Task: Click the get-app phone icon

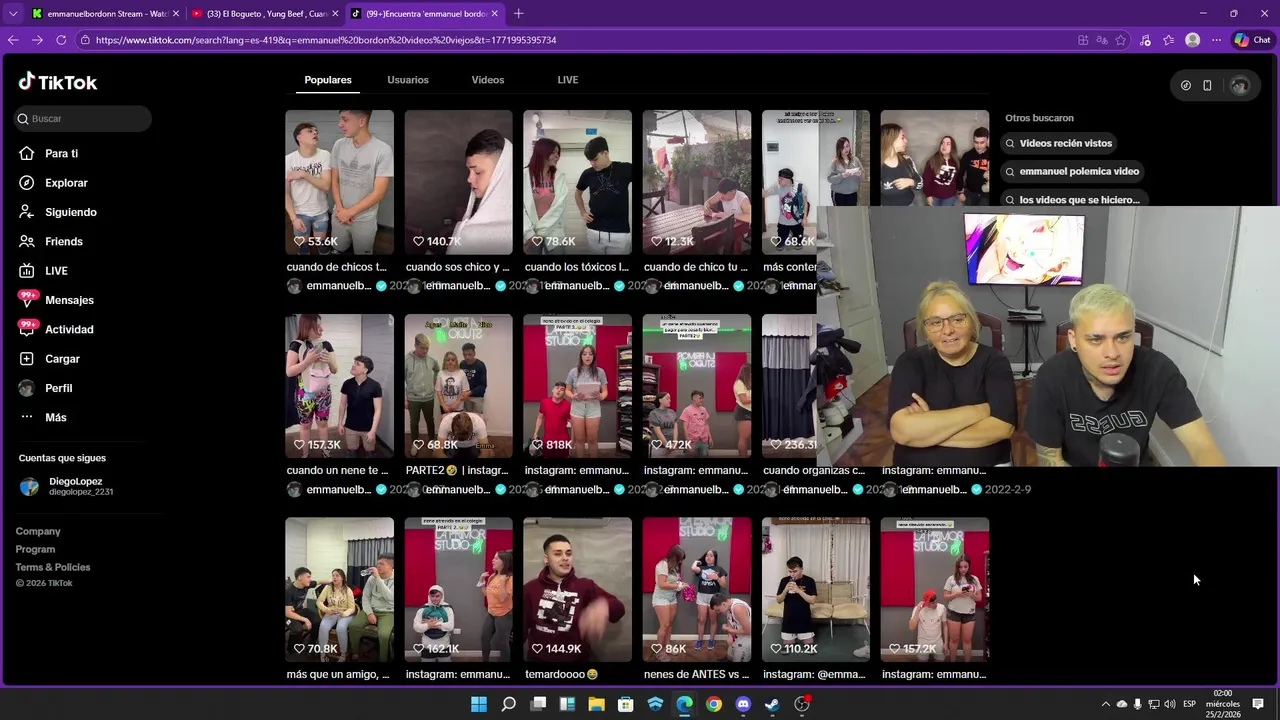Action: 1207,86
